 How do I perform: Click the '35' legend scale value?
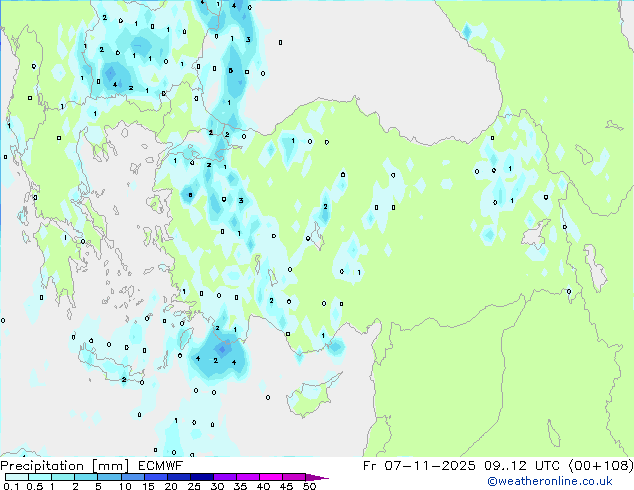(x=240, y=486)
